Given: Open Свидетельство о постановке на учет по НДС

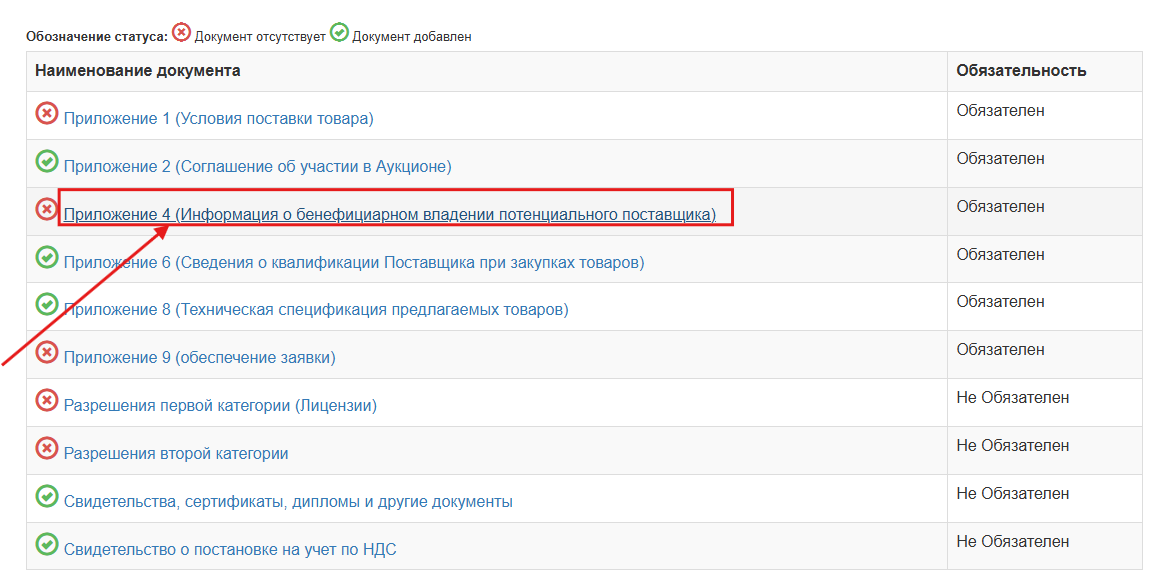Looking at the screenshot, I should (x=230, y=550).
